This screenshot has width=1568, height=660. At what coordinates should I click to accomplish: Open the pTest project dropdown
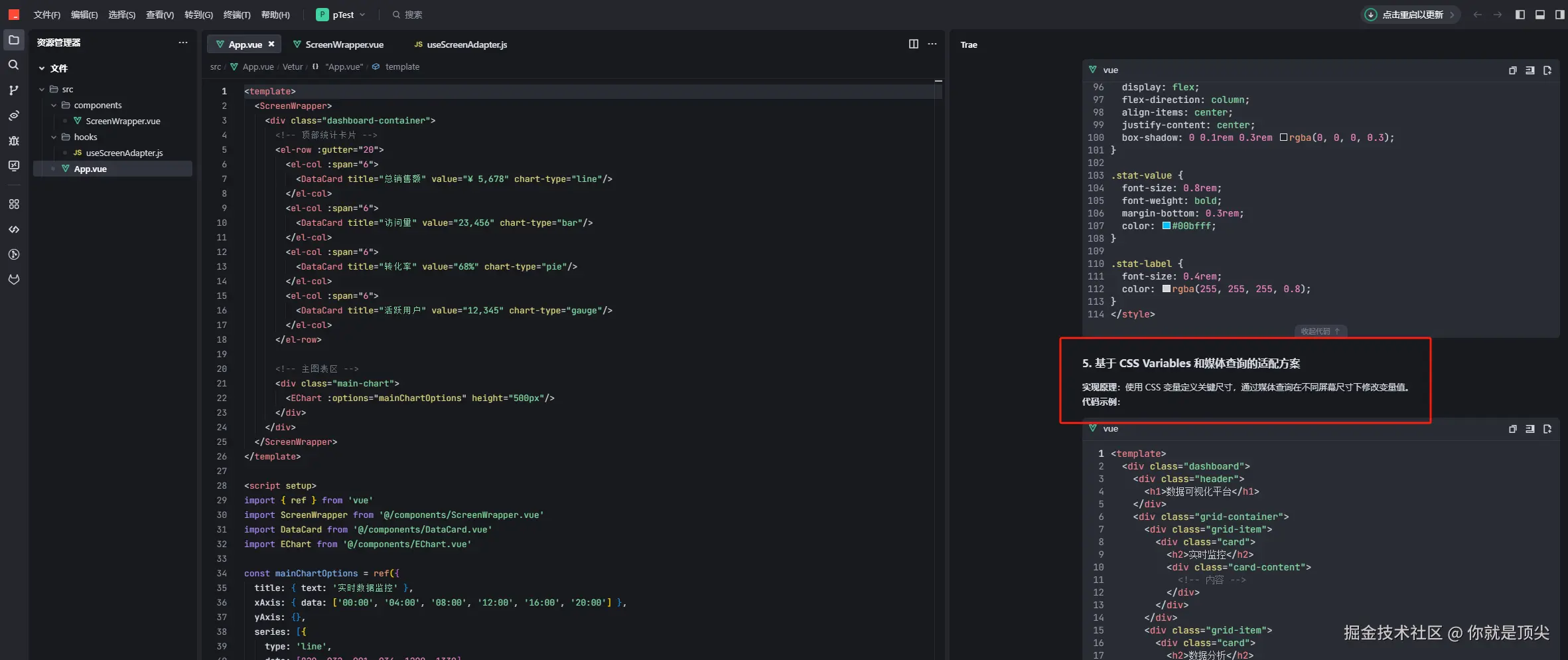pyautogui.click(x=341, y=15)
